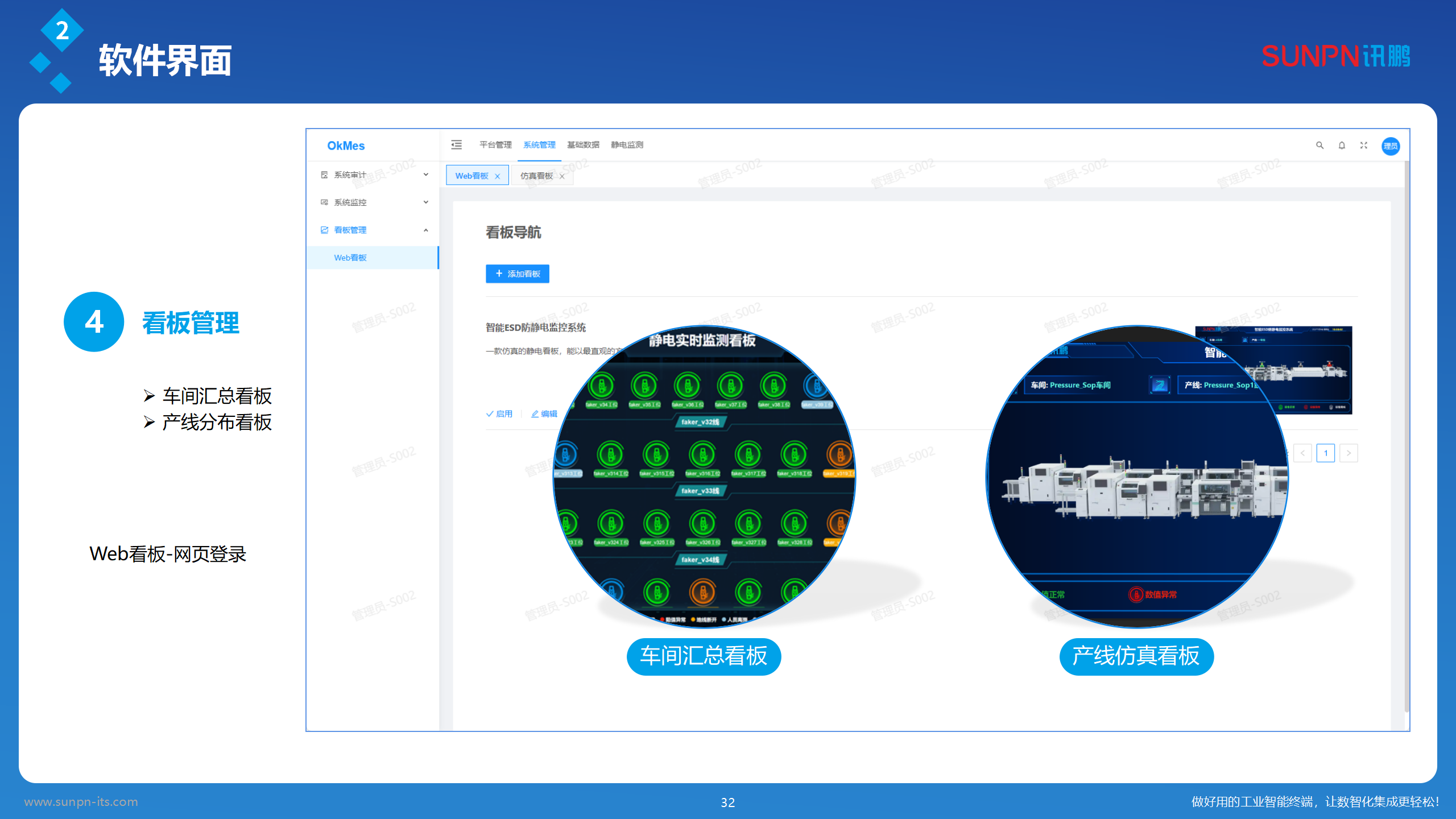Click the notification bell icon
This screenshot has width=1456, height=819.
point(1342,146)
